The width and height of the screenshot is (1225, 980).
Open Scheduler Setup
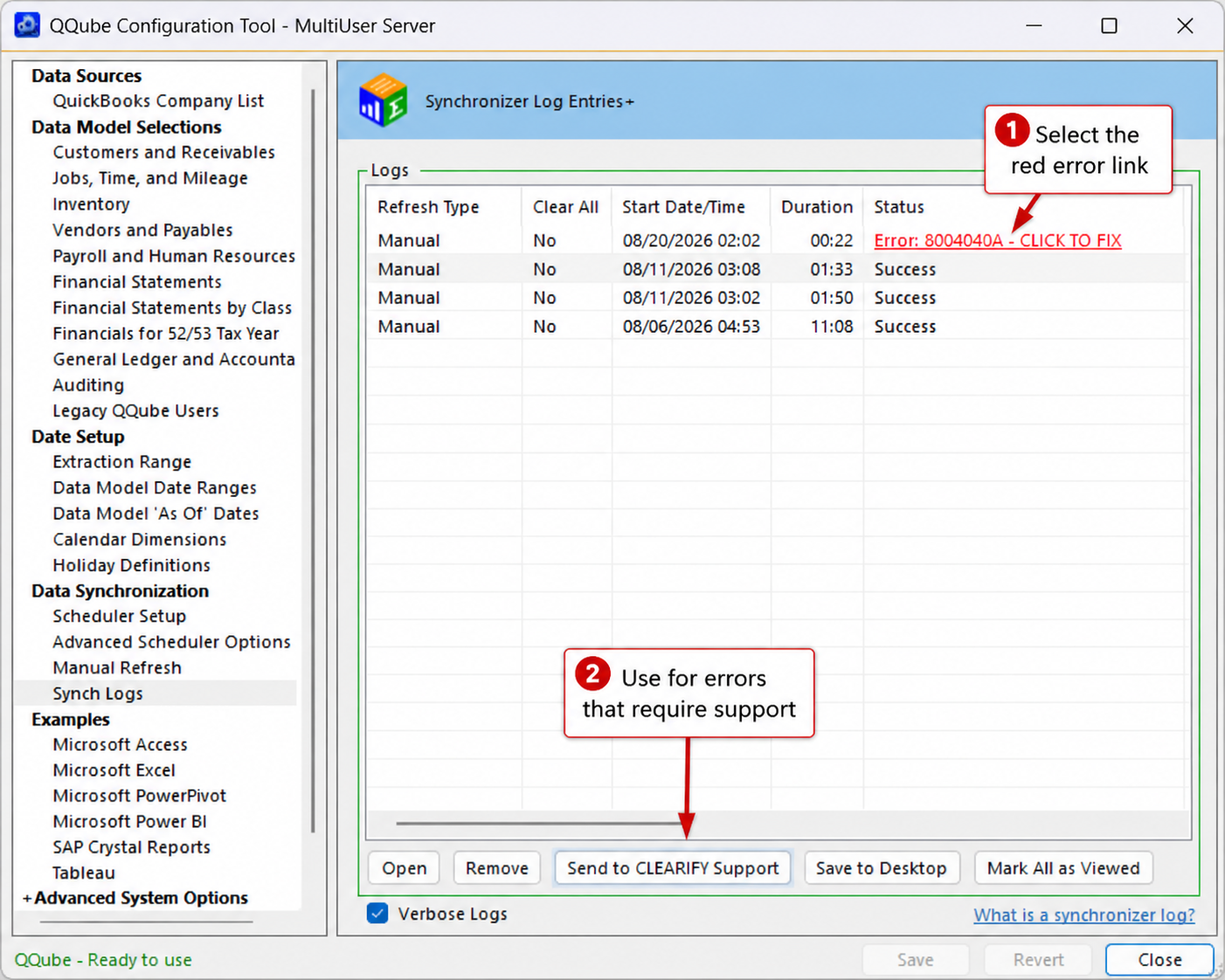click(119, 617)
